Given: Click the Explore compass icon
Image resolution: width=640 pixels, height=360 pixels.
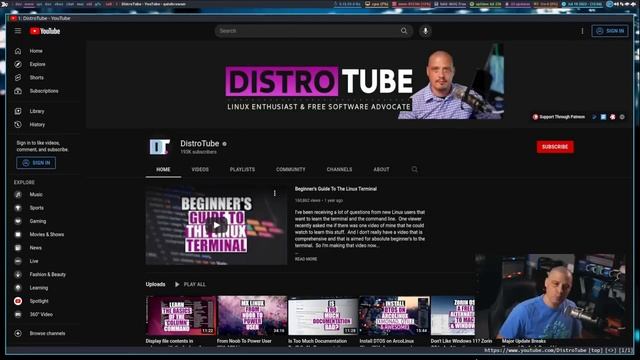Looking at the screenshot, I should click(x=18, y=64).
